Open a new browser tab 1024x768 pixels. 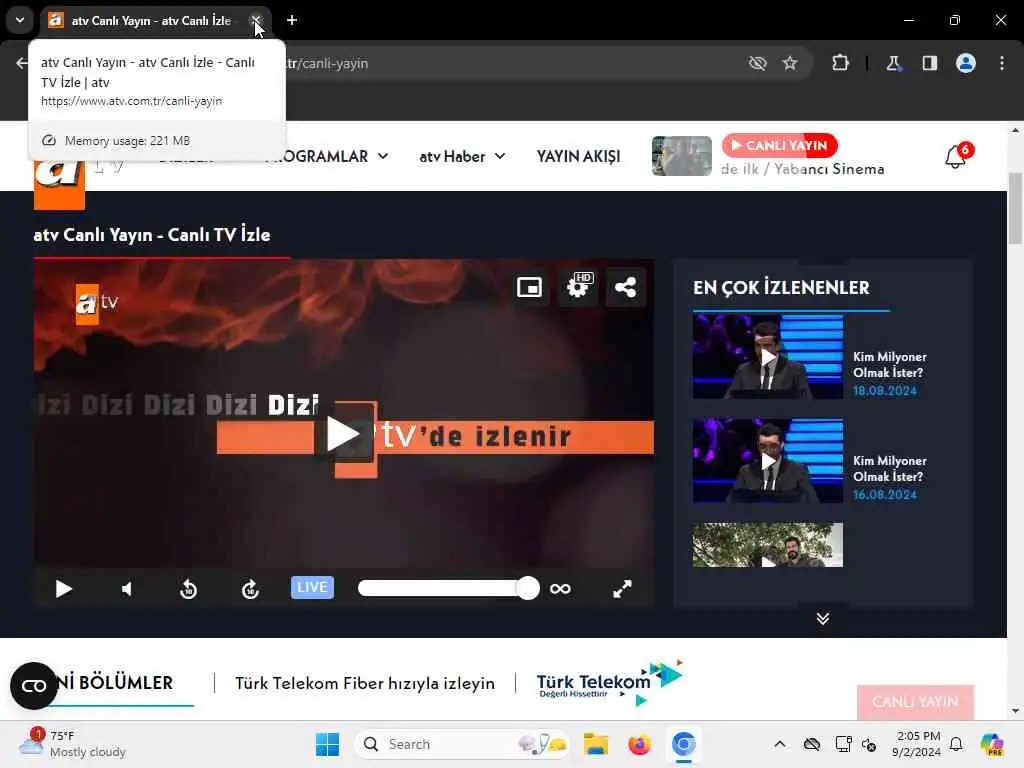coord(292,20)
